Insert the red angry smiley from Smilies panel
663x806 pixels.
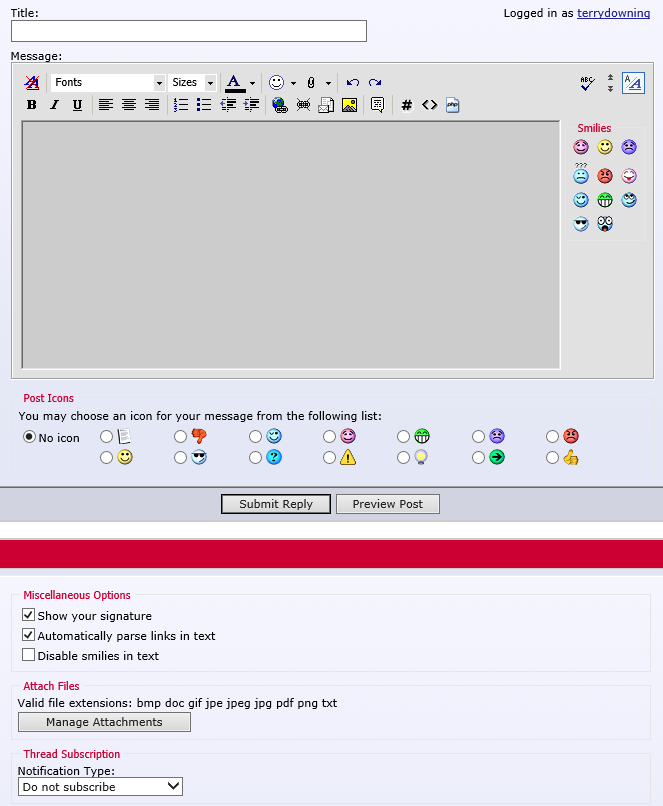point(605,176)
